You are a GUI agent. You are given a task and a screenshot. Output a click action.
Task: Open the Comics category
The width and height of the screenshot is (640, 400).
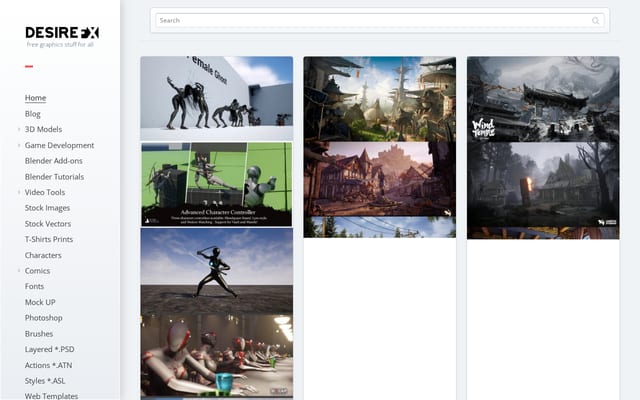pyautogui.click(x=37, y=271)
